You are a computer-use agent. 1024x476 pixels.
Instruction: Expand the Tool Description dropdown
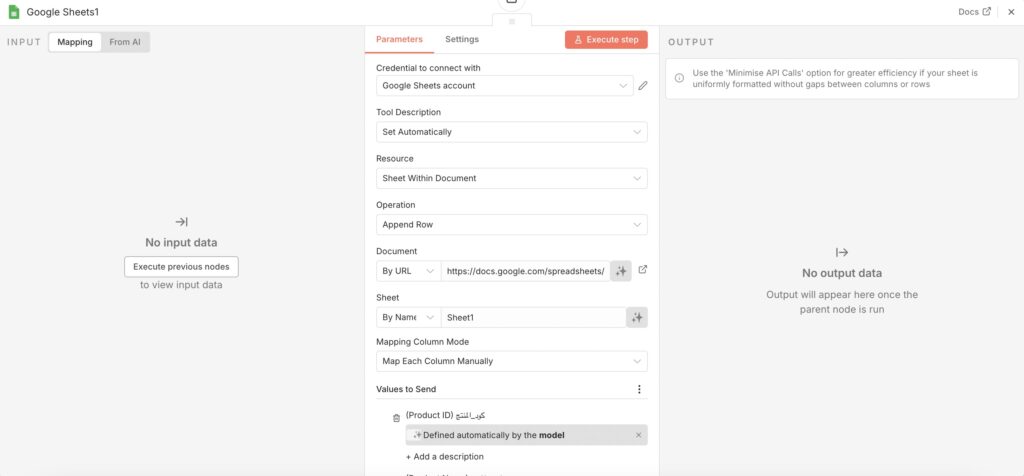pyautogui.click(x=511, y=132)
